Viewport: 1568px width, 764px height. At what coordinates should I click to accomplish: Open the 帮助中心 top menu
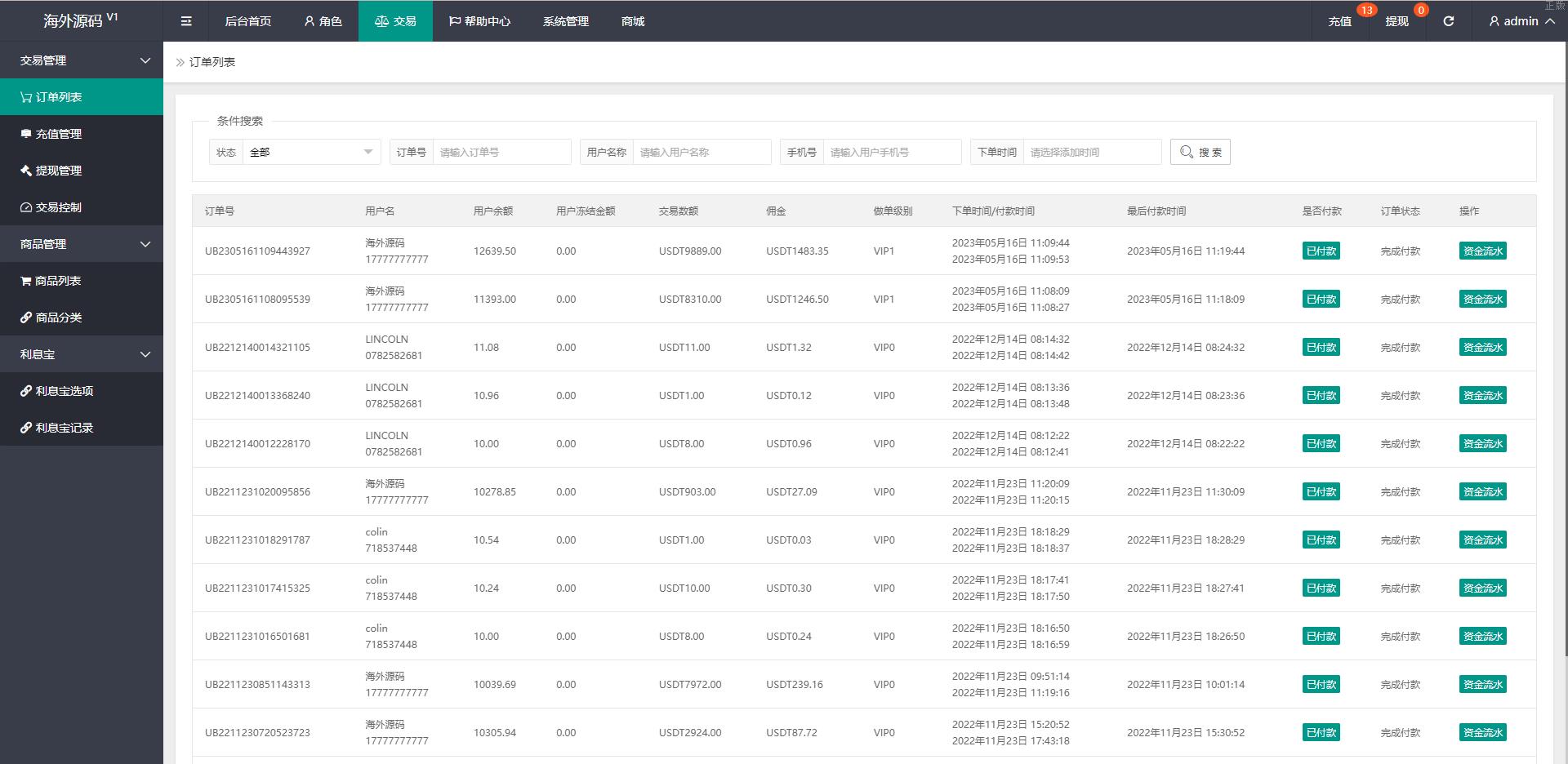tap(479, 21)
